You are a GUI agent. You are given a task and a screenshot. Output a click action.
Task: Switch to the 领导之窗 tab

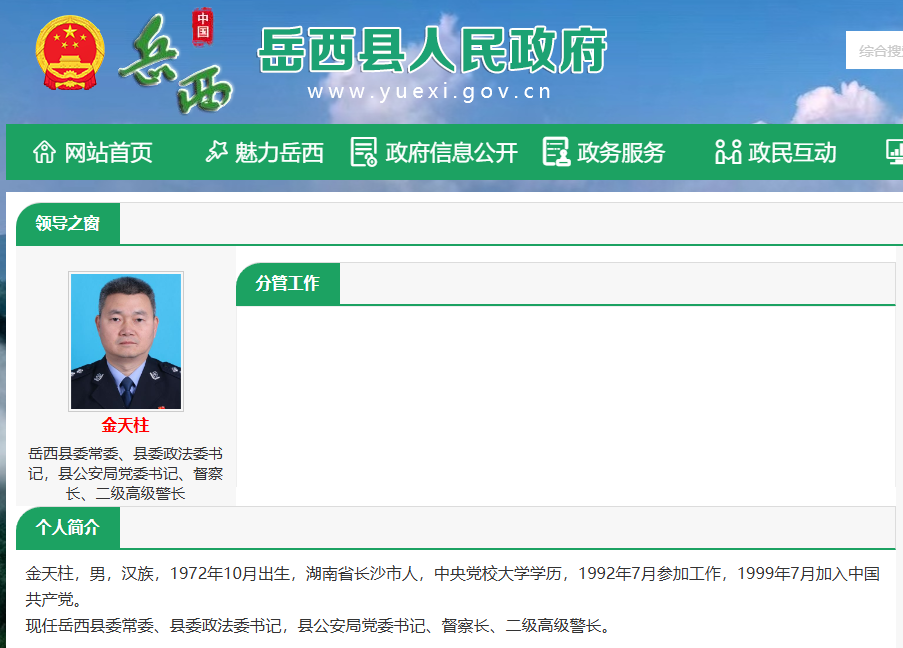(66, 224)
